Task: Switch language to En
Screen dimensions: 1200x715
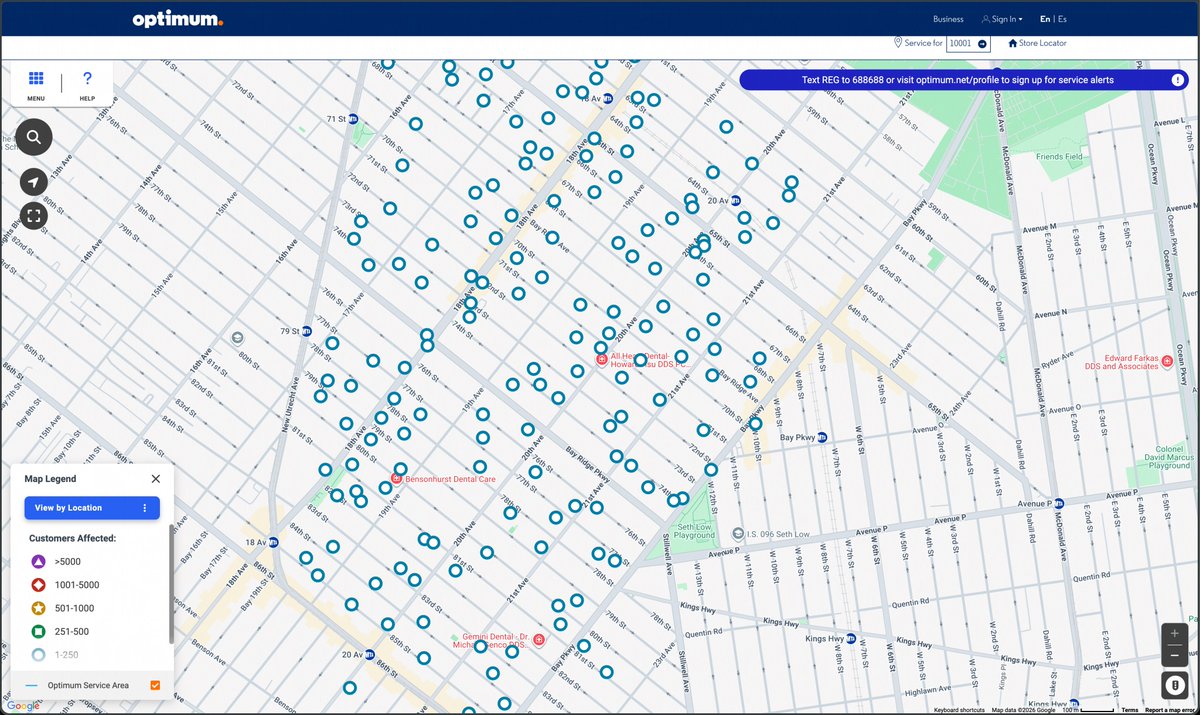Action: [x=1045, y=19]
